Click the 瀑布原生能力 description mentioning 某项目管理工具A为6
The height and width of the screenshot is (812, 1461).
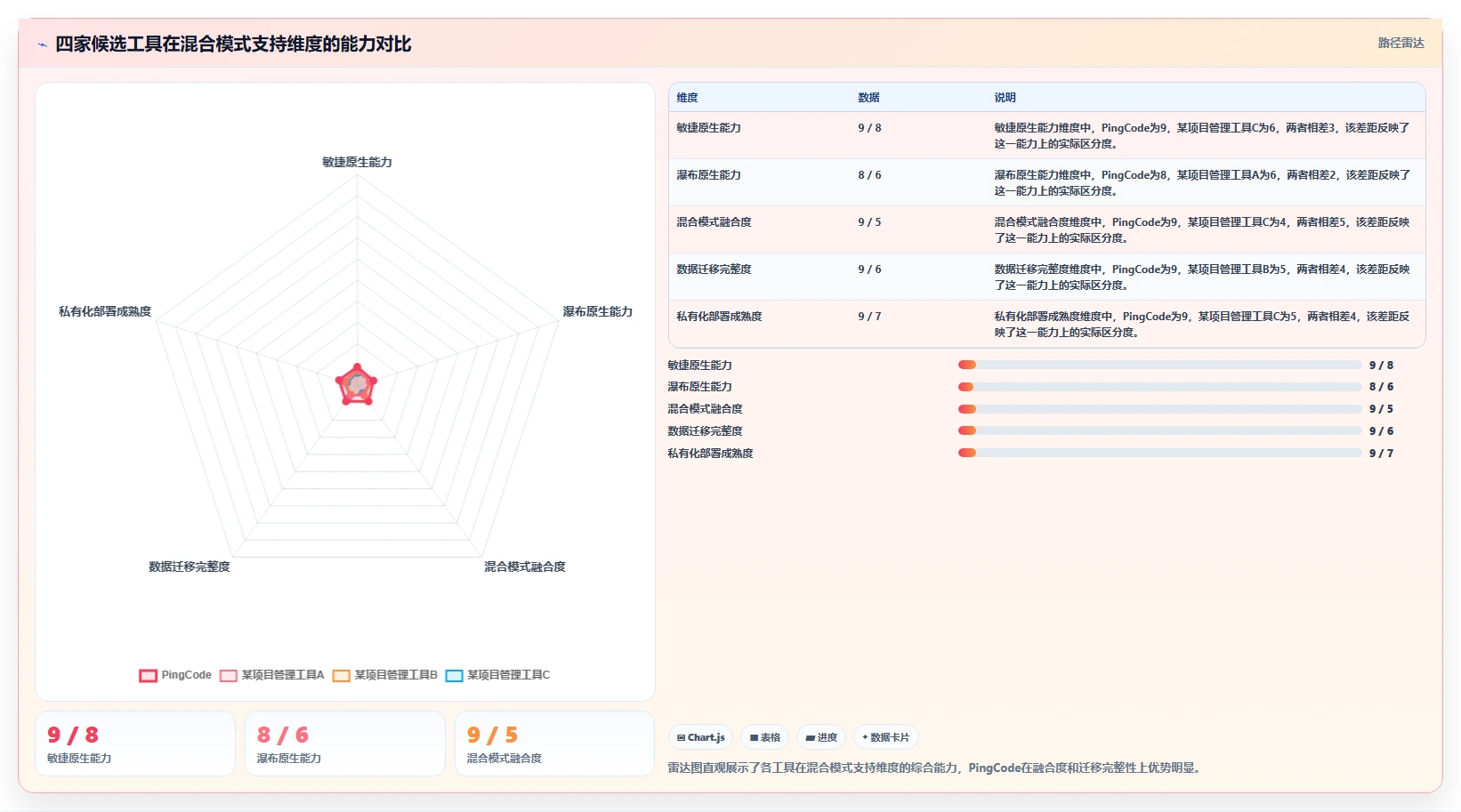[1202, 183]
